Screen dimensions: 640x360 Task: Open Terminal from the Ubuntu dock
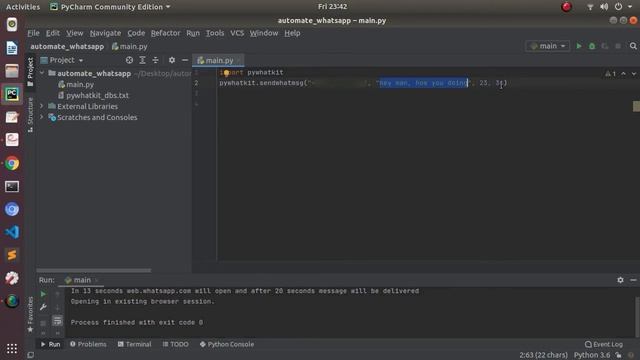(12, 187)
